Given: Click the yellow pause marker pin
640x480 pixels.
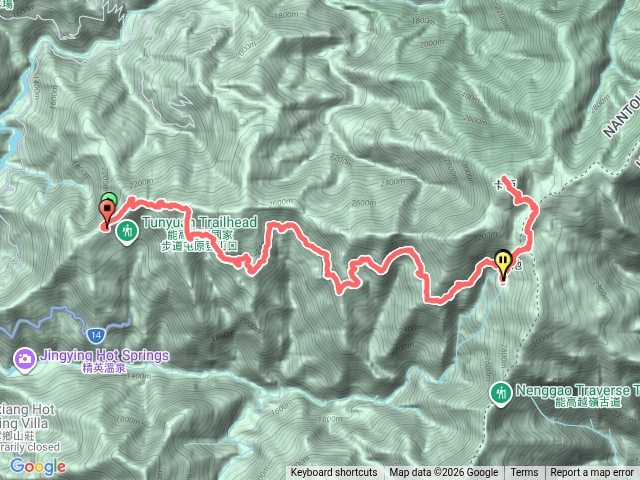Looking at the screenshot, I should coord(503,263).
